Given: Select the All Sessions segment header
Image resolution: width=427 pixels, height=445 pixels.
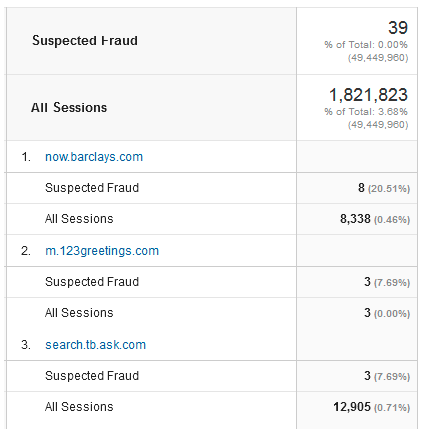Looking at the screenshot, I should (69, 108).
